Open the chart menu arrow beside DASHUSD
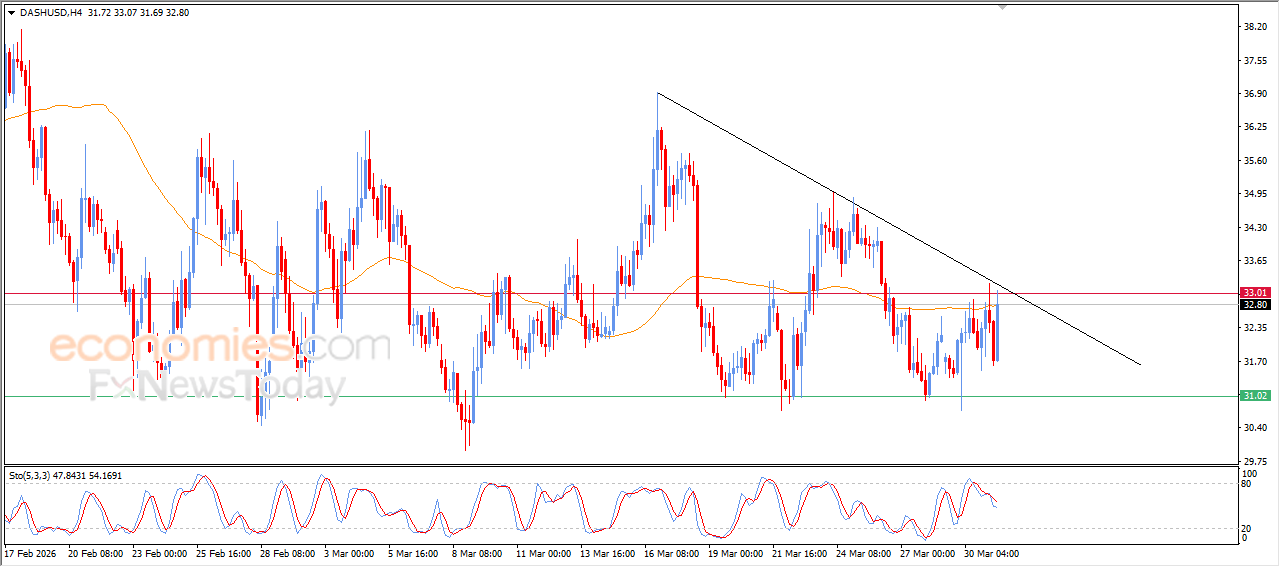 click(11, 13)
